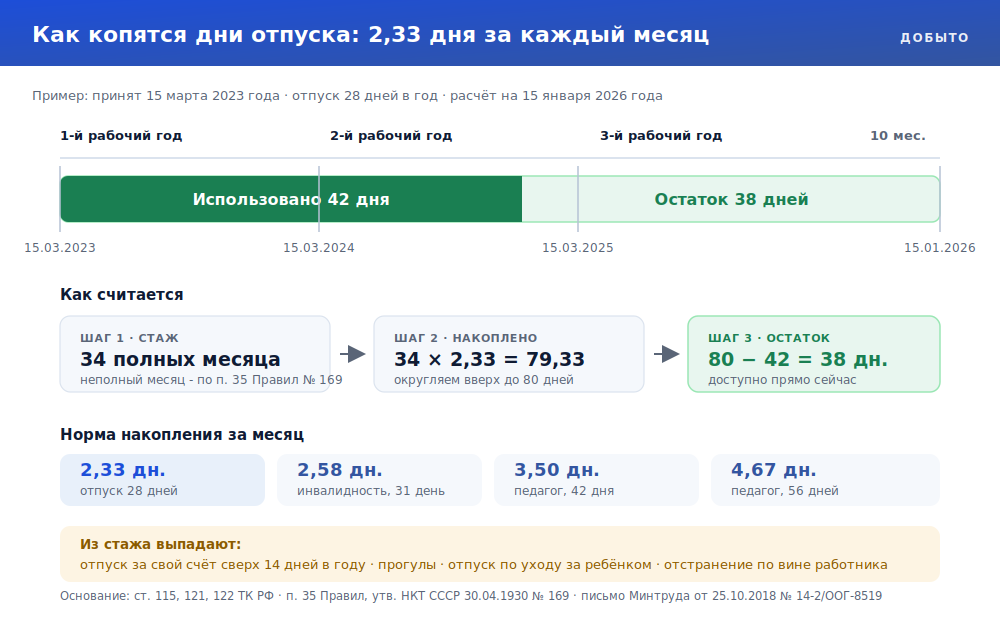Open the 'Шаг 2 · Накоплено' card

click(509, 354)
